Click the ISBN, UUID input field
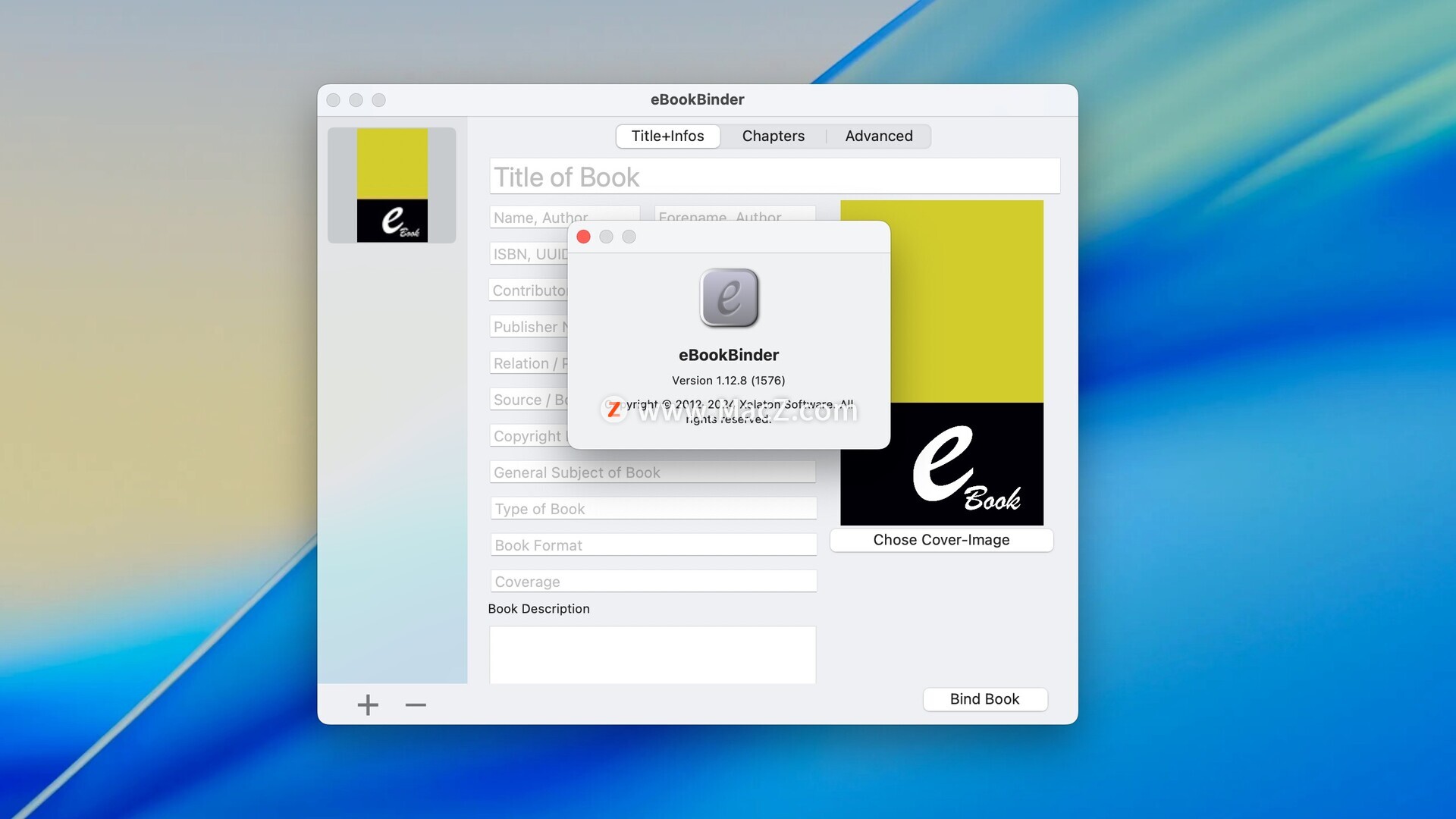 pos(529,253)
